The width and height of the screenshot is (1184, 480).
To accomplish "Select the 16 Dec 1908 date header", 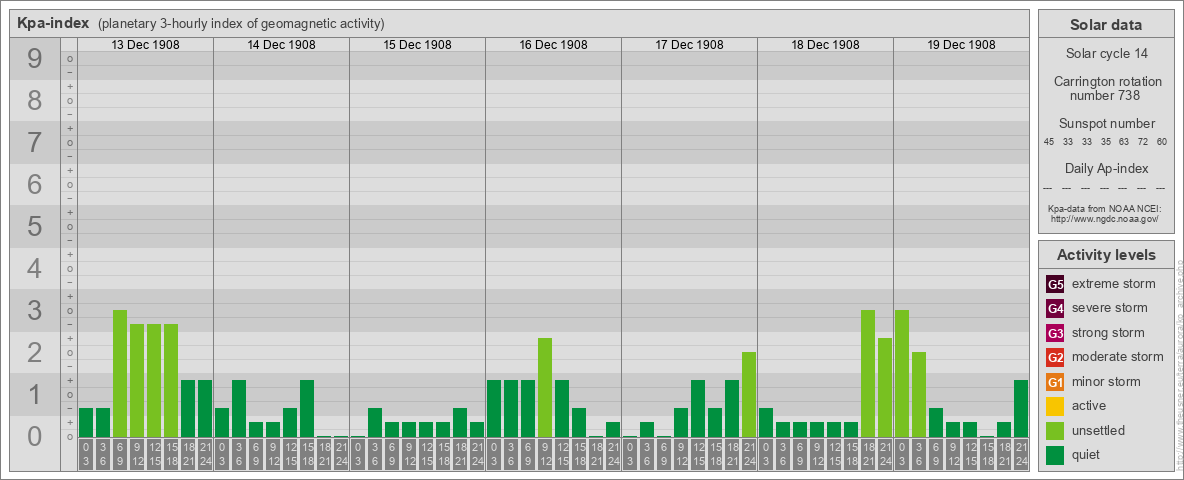I will point(553,45).
